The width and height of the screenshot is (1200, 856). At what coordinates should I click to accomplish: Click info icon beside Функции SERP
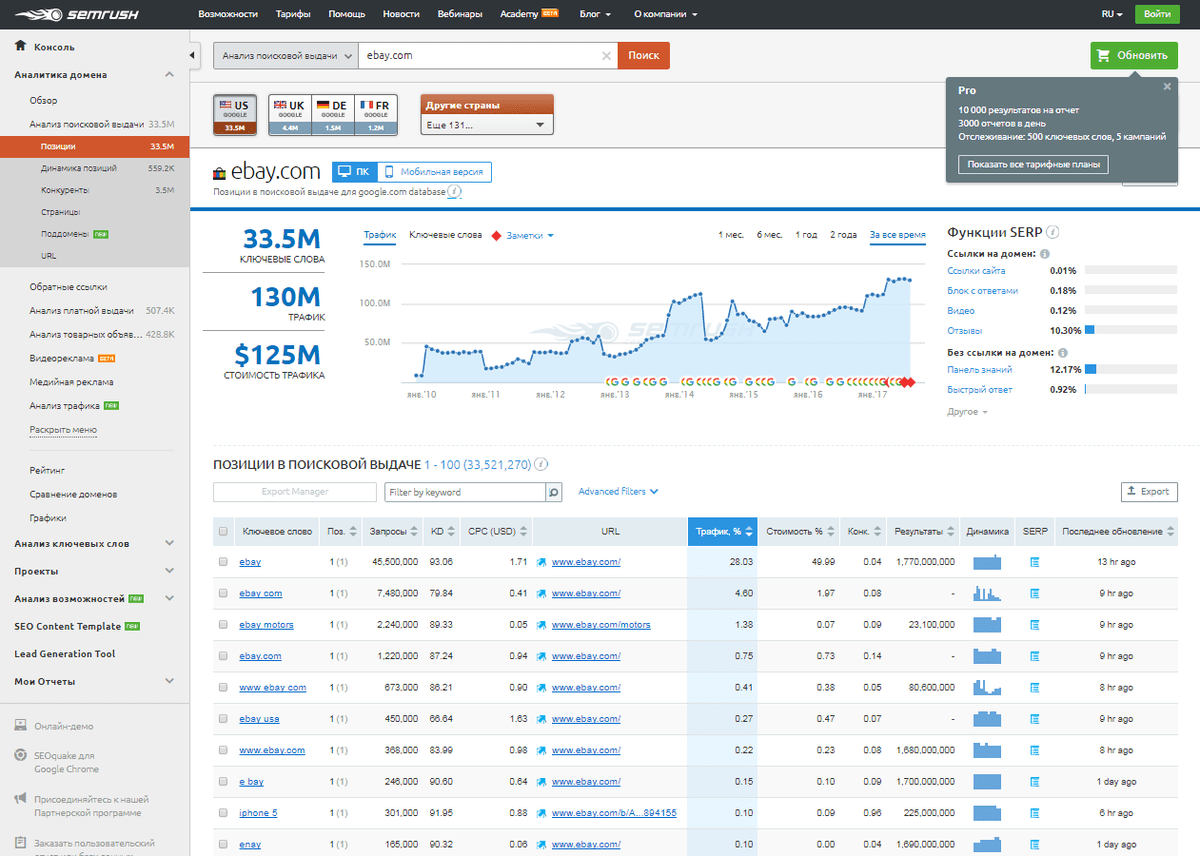tap(1053, 232)
